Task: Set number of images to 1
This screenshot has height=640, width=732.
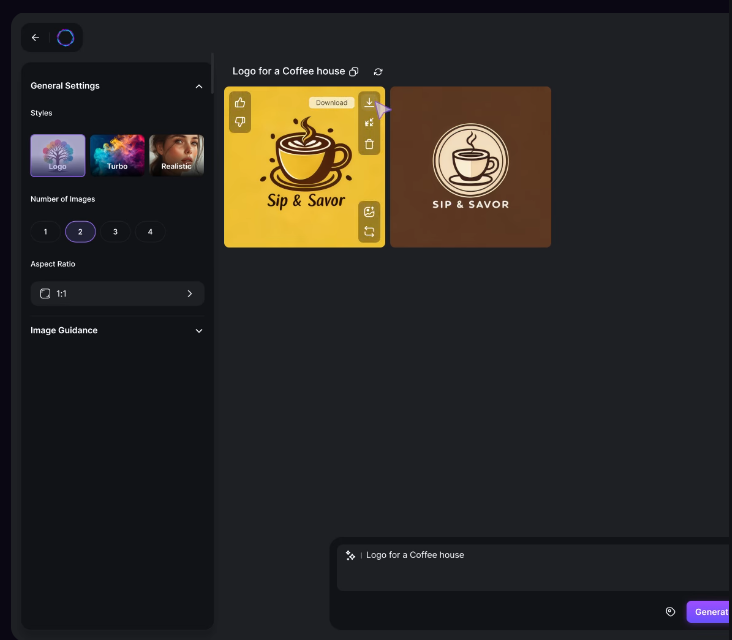Action: click(45, 232)
